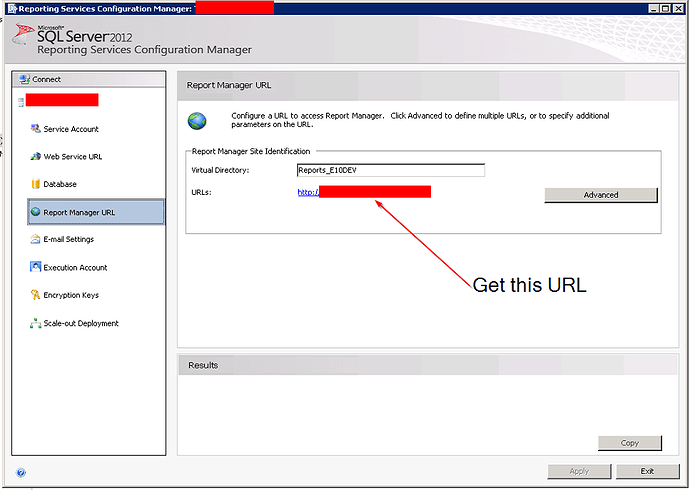Screen dimensions: 690x490
Task: Click the Apply button
Action: tap(579, 471)
